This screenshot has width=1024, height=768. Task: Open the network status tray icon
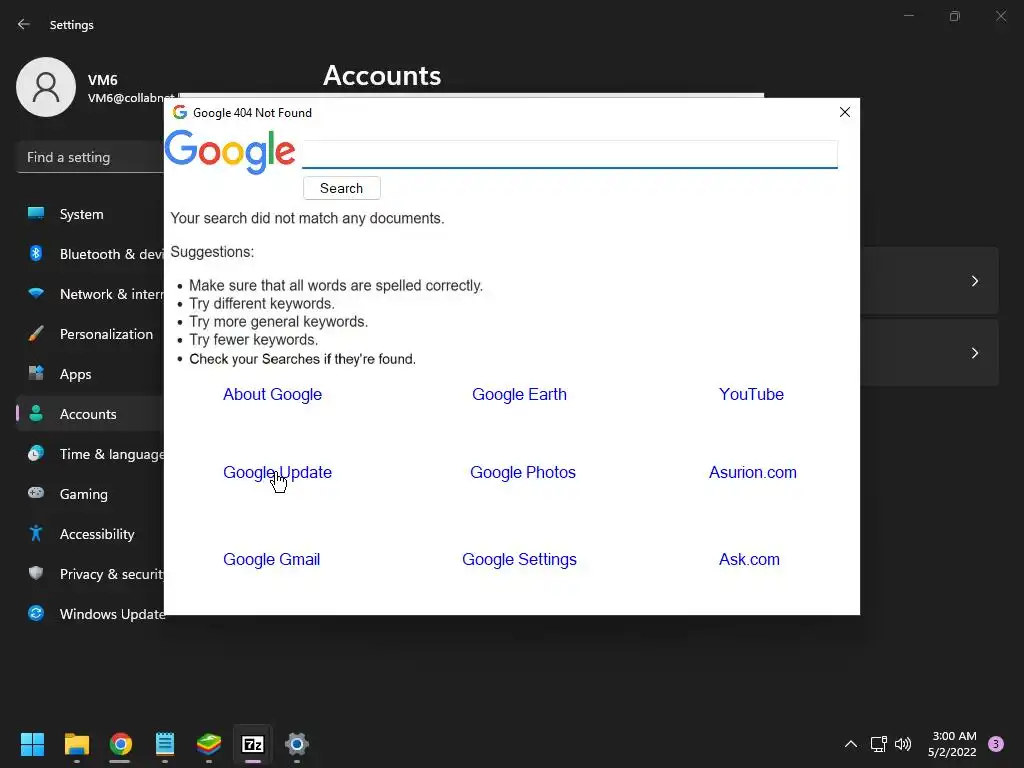click(x=878, y=744)
